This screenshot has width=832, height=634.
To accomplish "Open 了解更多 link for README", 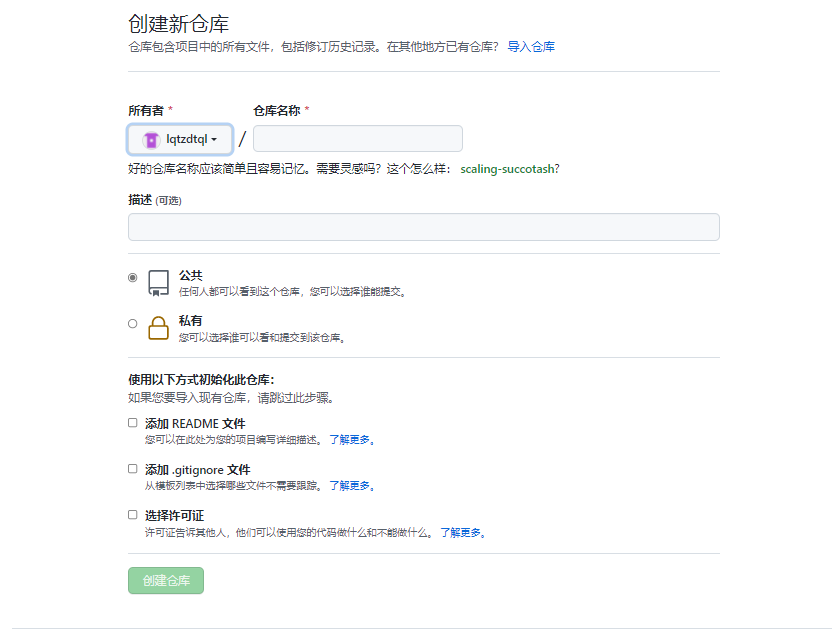I will [x=352, y=440].
